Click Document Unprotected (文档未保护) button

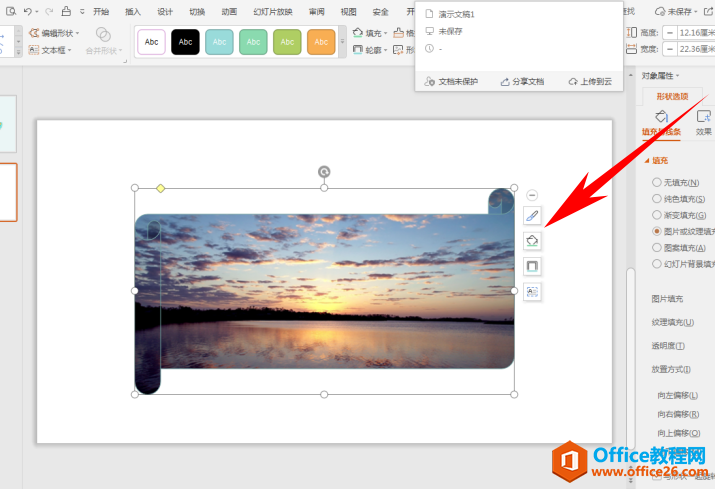pyautogui.click(x=451, y=81)
